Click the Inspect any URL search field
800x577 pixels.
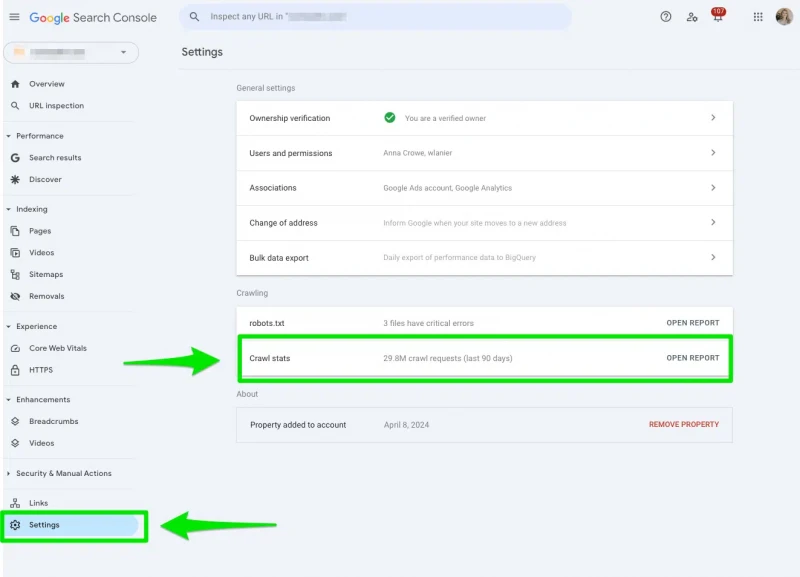(376, 17)
